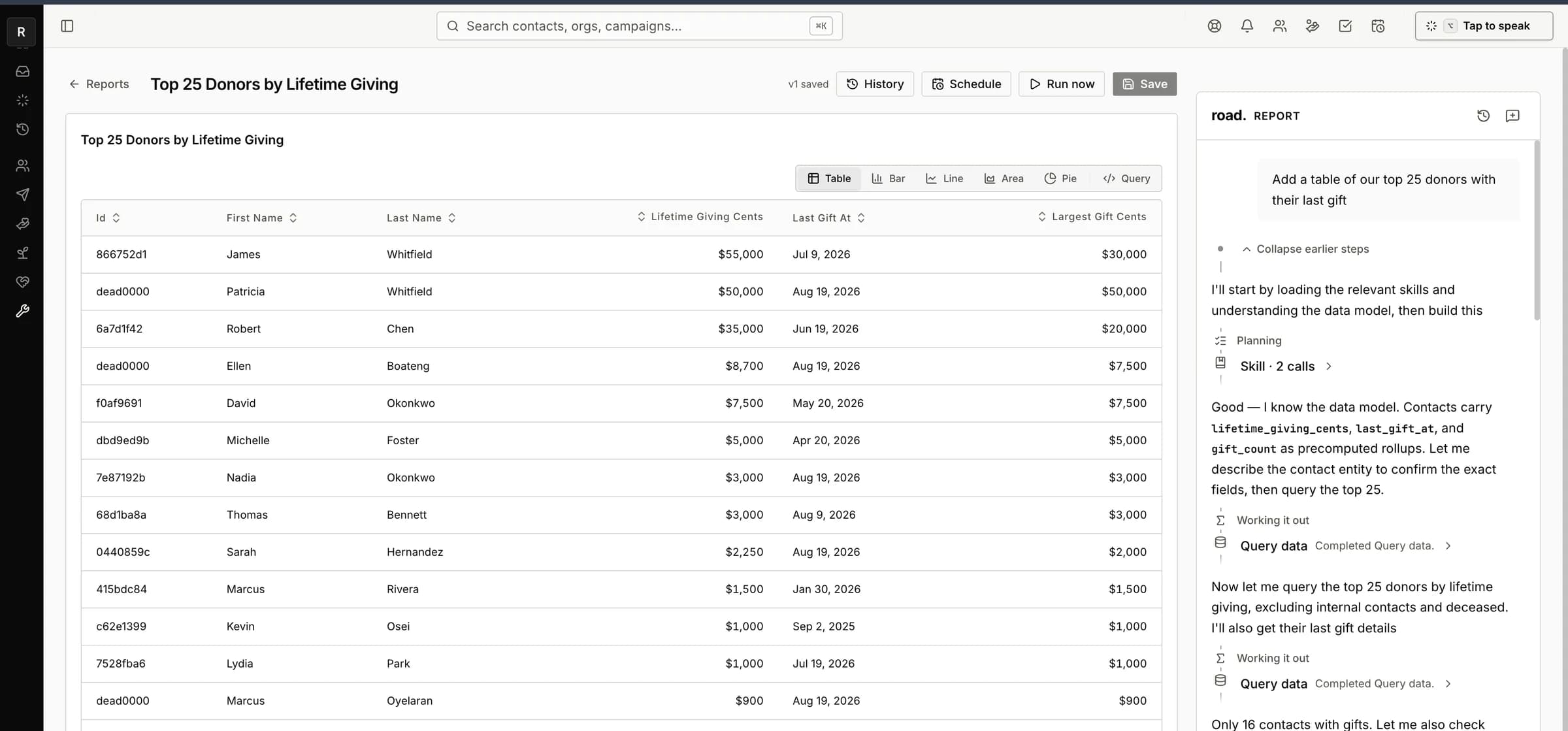
Task: Sort by Last Name column
Action: pos(421,218)
